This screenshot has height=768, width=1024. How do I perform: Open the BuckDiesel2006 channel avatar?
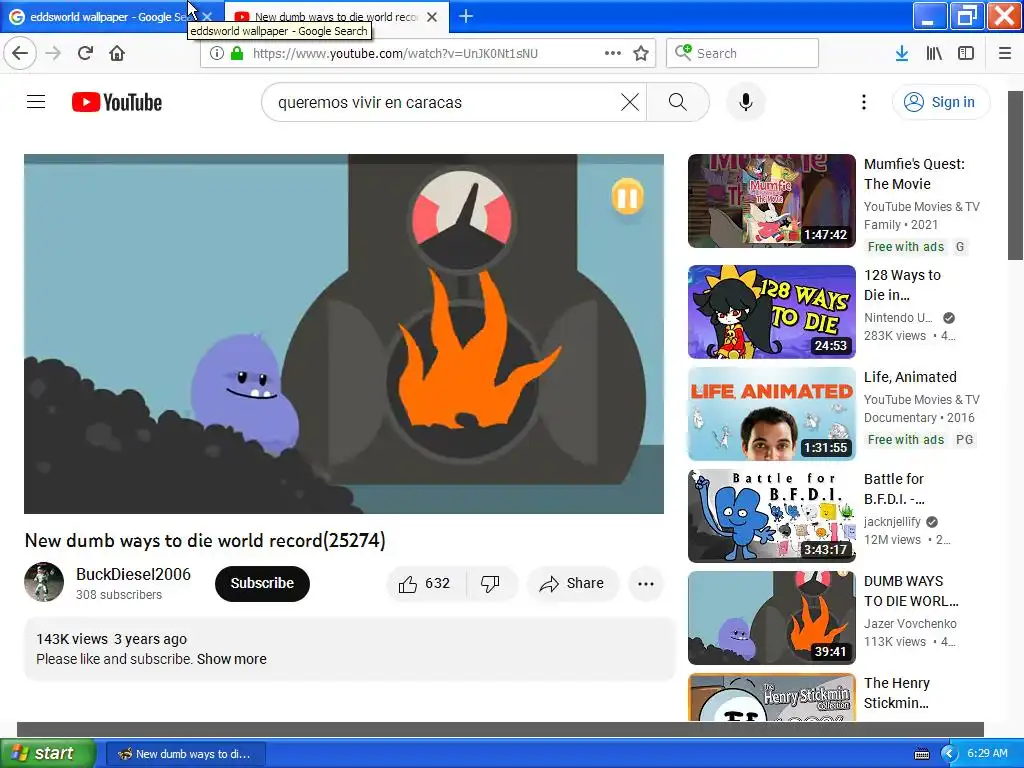[44, 582]
